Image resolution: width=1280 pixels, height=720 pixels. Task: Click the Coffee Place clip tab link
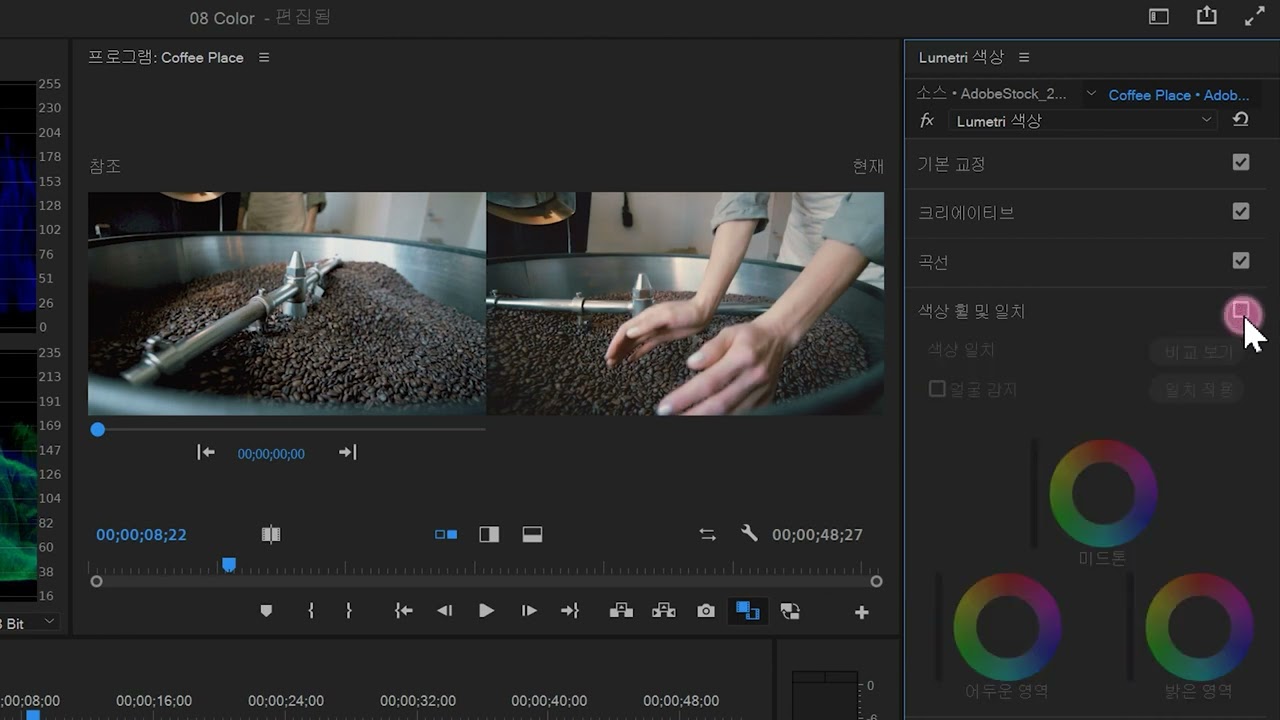pyautogui.click(x=1179, y=95)
